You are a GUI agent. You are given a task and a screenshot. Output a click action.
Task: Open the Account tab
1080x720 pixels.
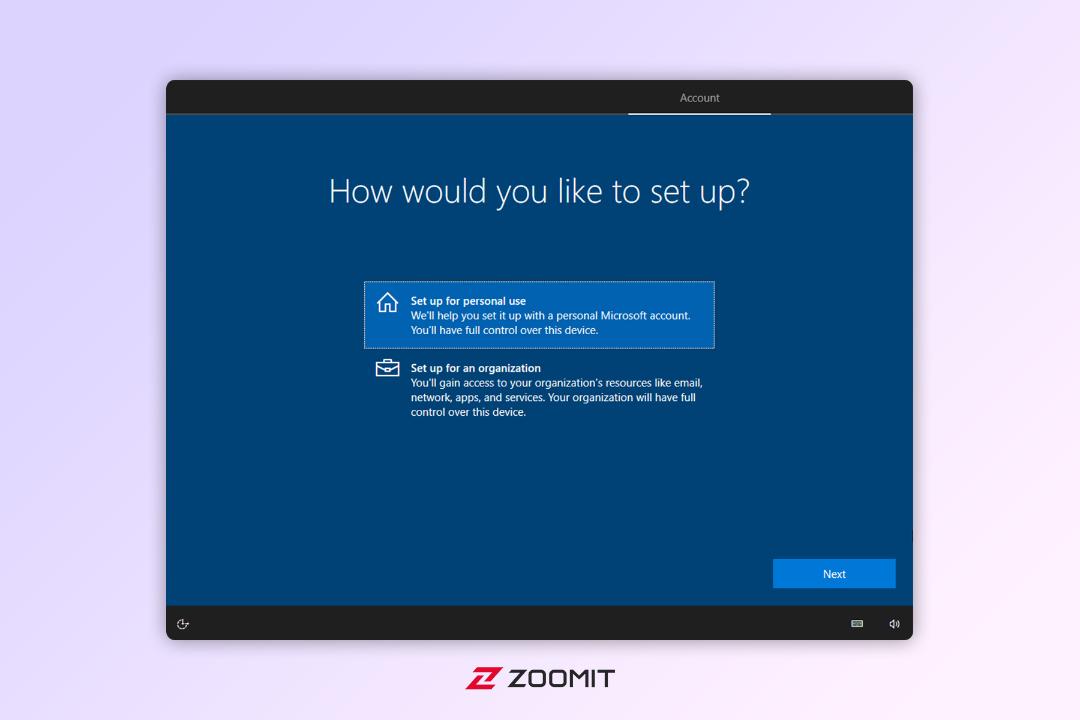click(x=699, y=98)
